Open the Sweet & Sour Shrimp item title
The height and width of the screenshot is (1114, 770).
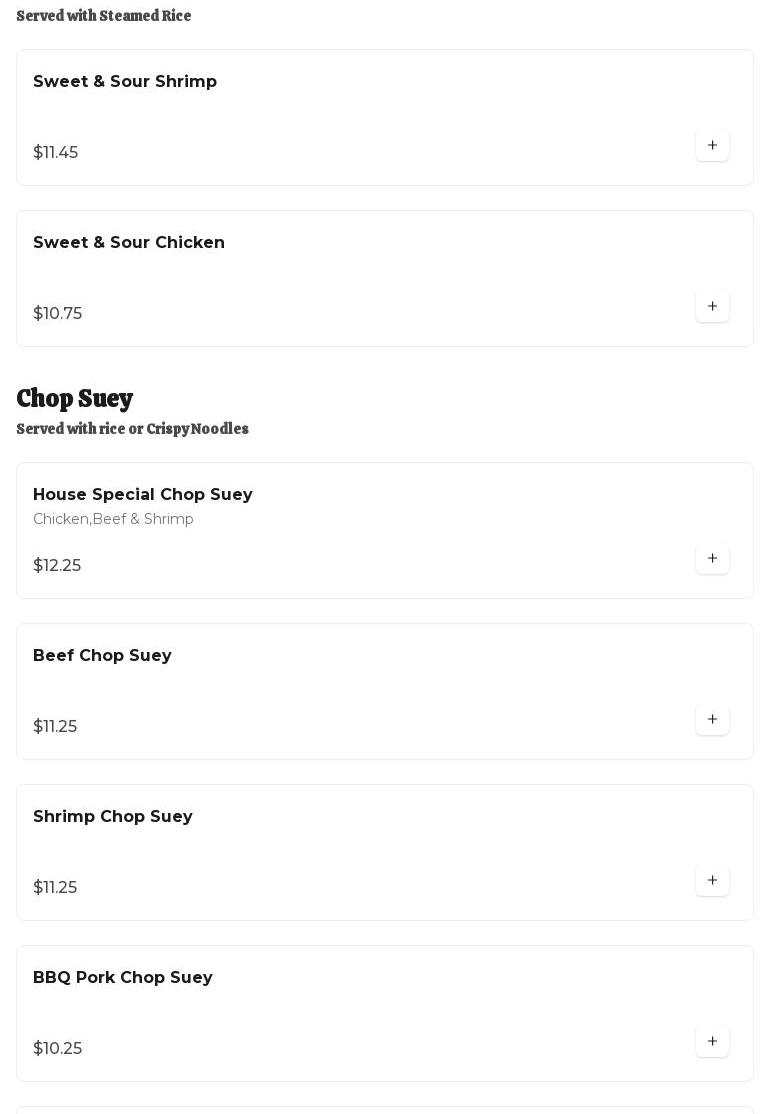tap(125, 82)
